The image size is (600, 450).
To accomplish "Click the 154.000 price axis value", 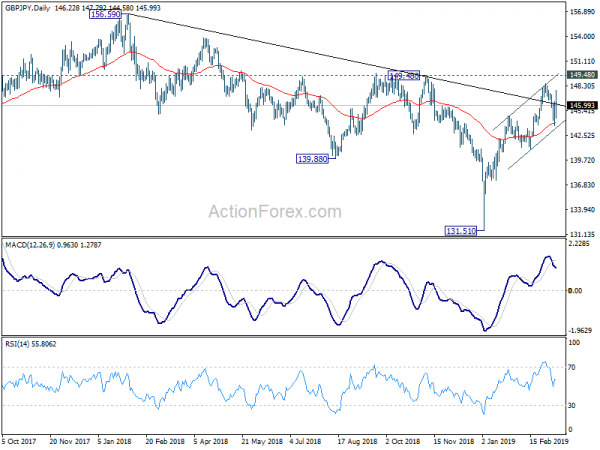I will tap(582, 36).
